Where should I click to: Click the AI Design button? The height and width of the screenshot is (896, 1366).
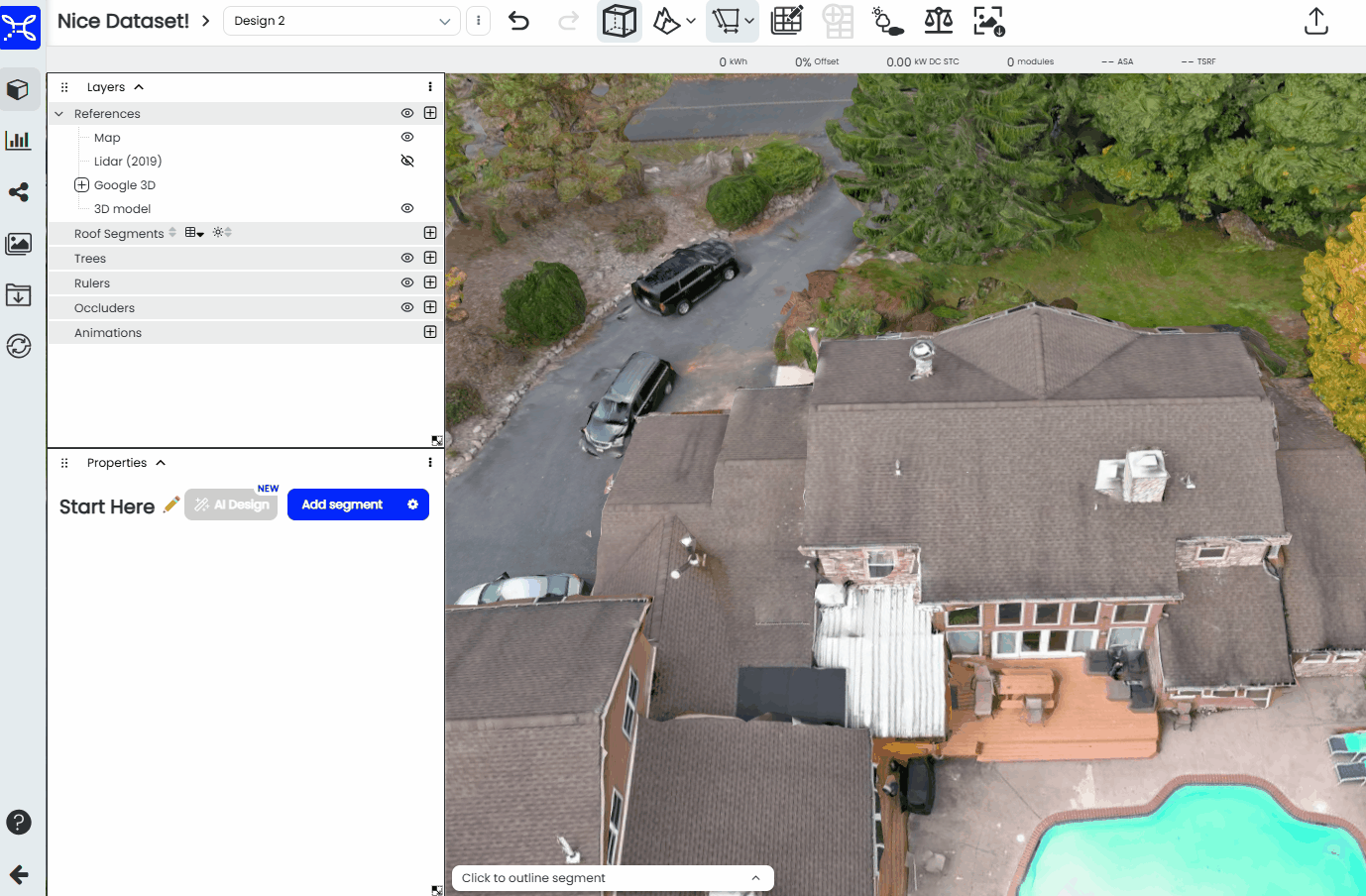(231, 504)
